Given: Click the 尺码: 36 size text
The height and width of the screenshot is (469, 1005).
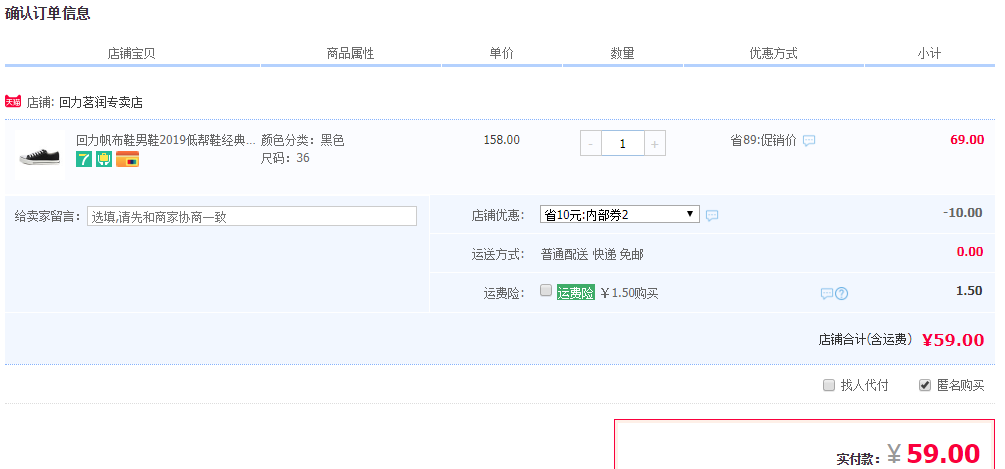Looking at the screenshot, I should (x=285, y=158).
